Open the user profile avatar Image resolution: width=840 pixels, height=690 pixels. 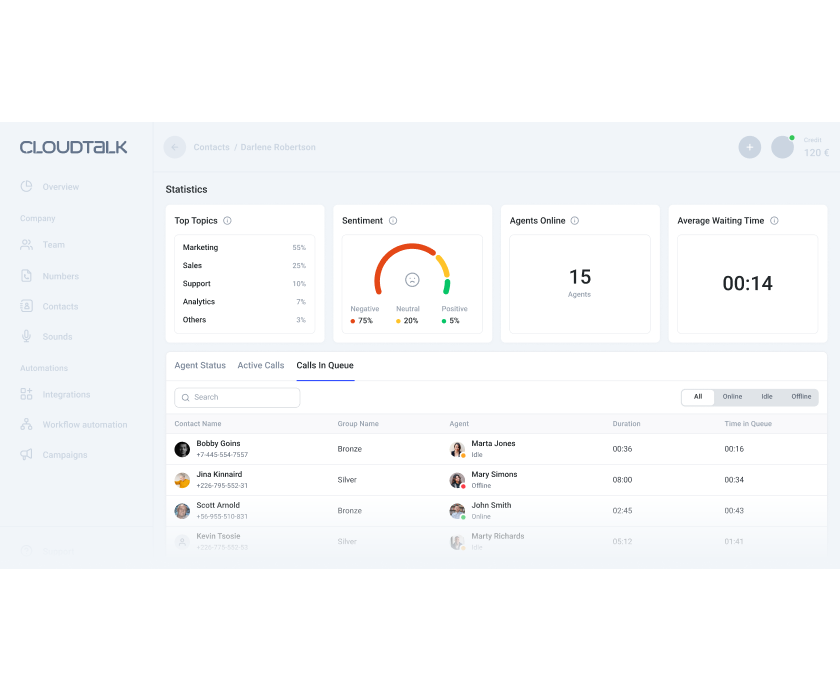(782, 147)
